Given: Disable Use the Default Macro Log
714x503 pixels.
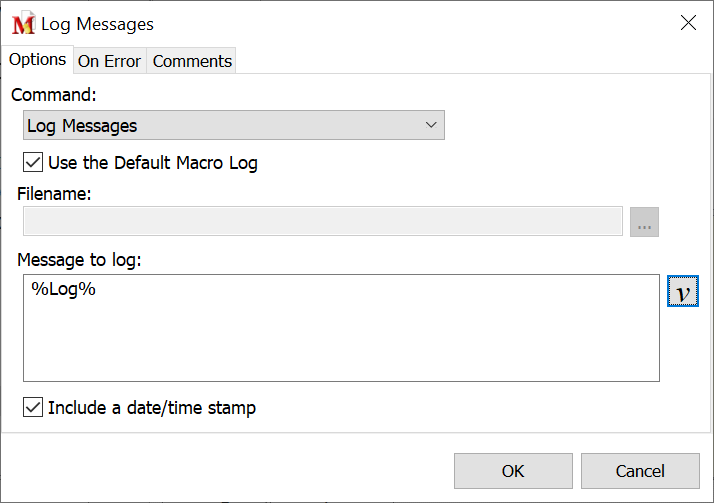Looking at the screenshot, I should pyautogui.click(x=33, y=163).
